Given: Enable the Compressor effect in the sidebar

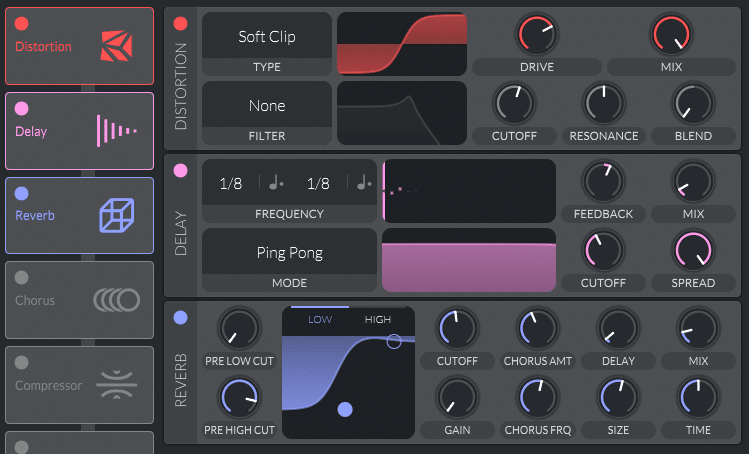Looking at the screenshot, I should pyautogui.click(x=21, y=363).
